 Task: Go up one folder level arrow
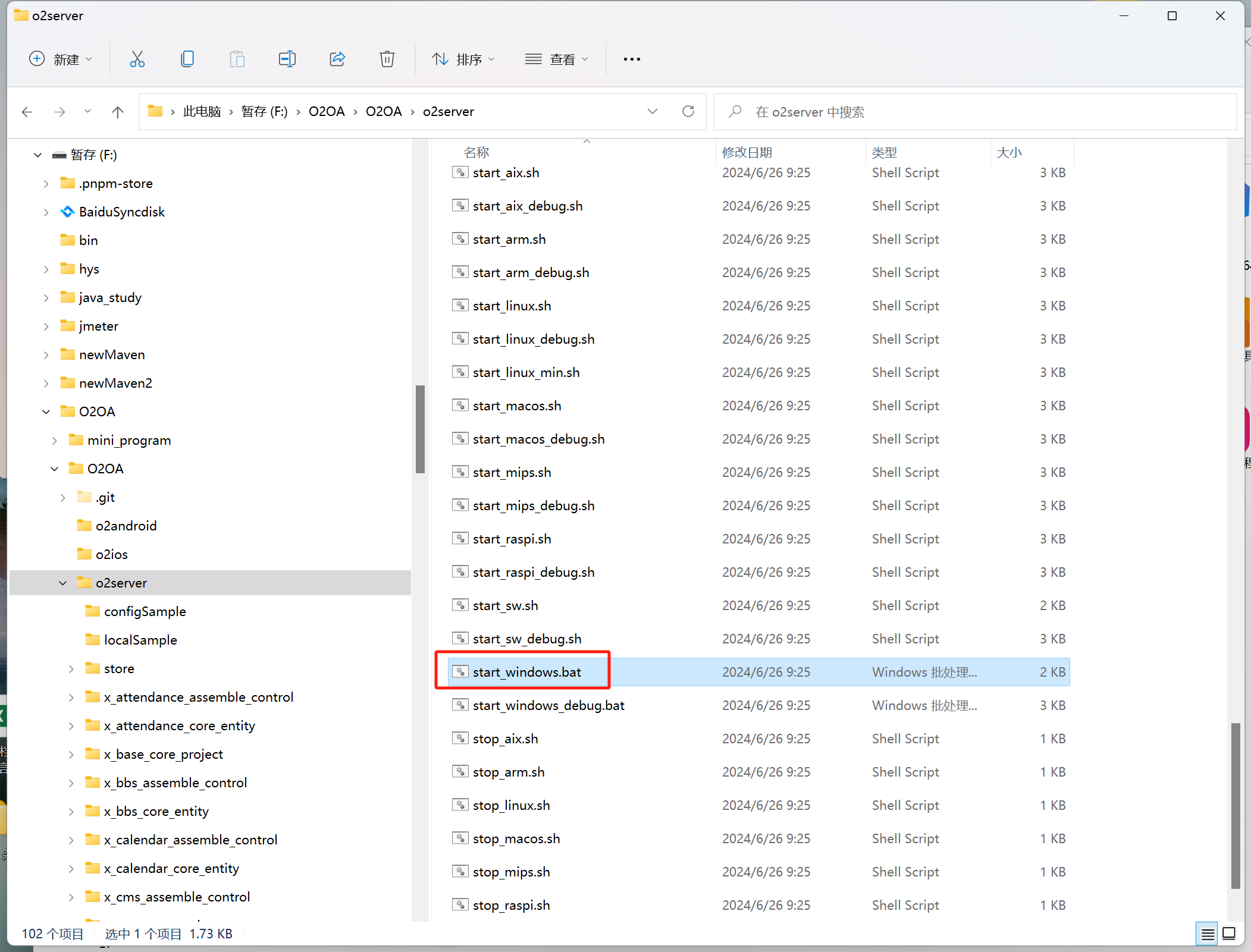pyautogui.click(x=118, y=112)
